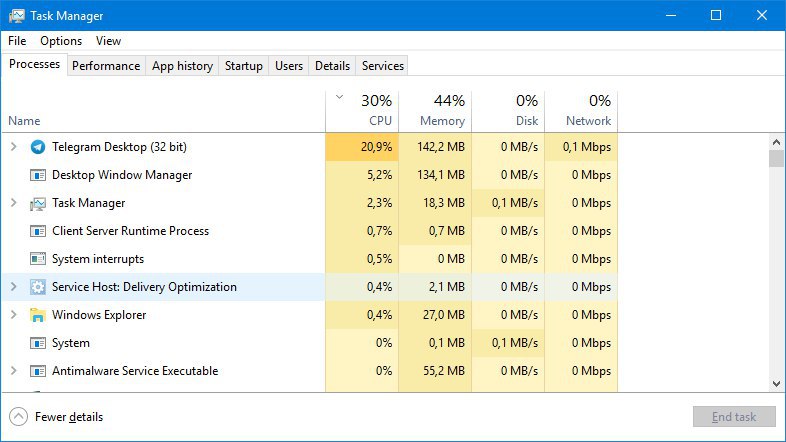Select the Desktop Window Manager row name
This screenshot has width=786, height=442.
tap(122, 175)
